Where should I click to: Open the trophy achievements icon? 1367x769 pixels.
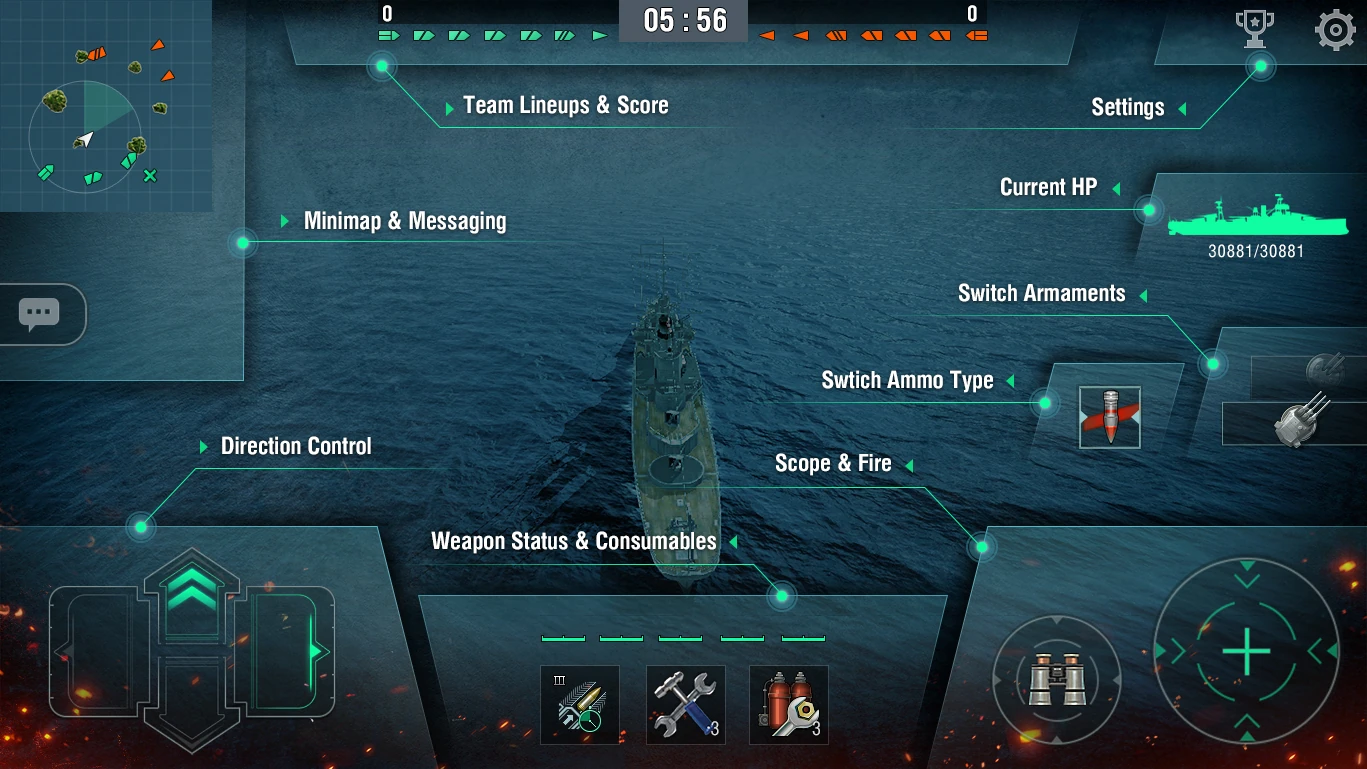[1254, 30]
